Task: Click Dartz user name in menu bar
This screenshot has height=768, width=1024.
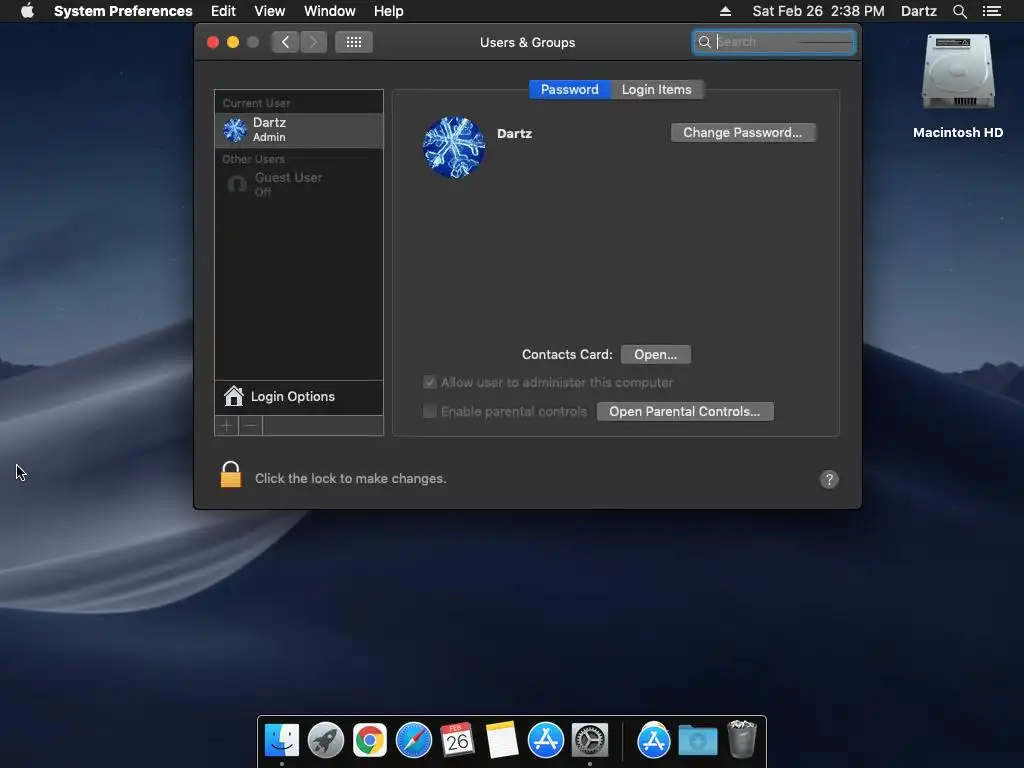Action: point(918,11)
